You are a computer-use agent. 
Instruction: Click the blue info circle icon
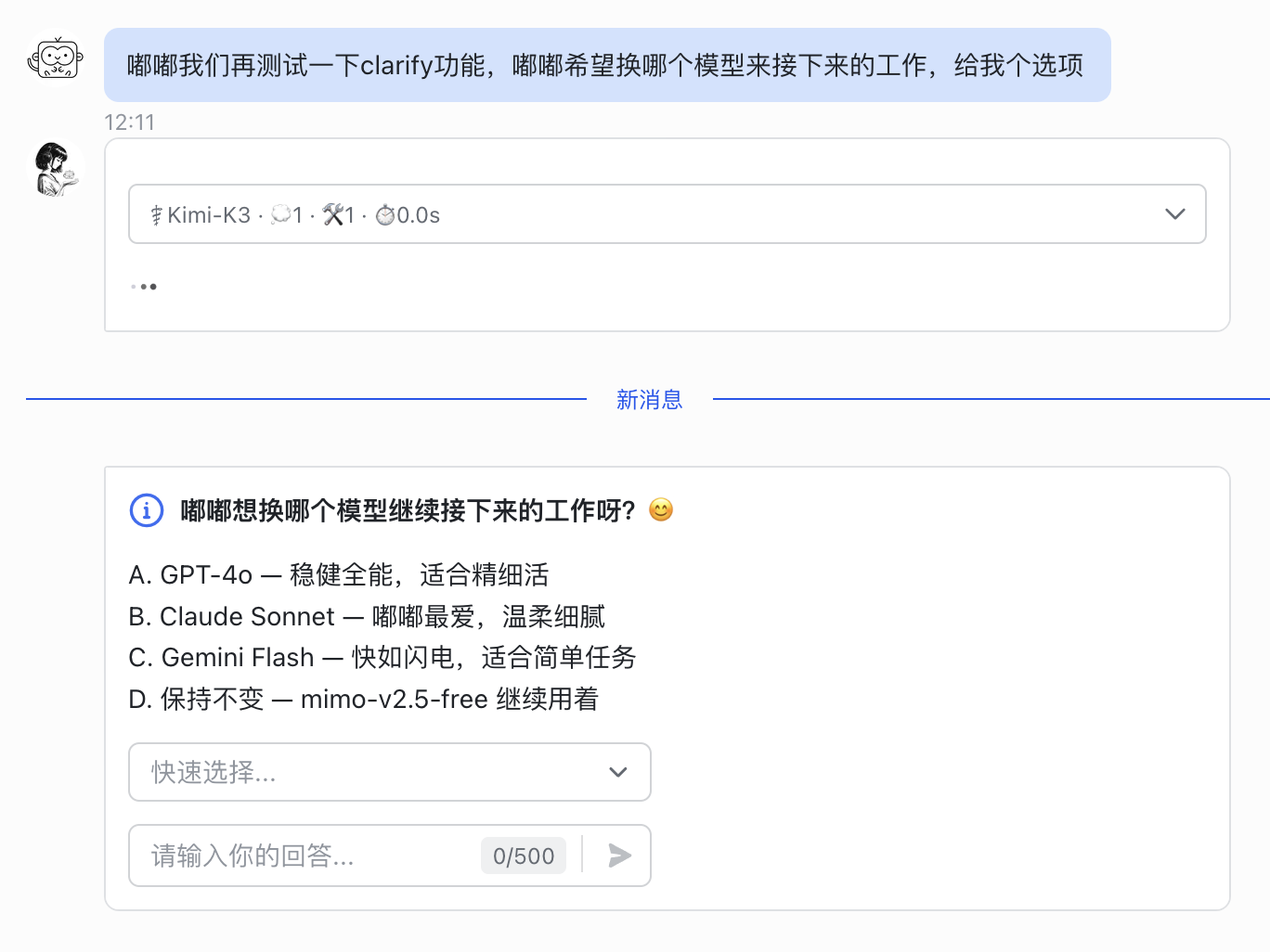click(147, 510)
